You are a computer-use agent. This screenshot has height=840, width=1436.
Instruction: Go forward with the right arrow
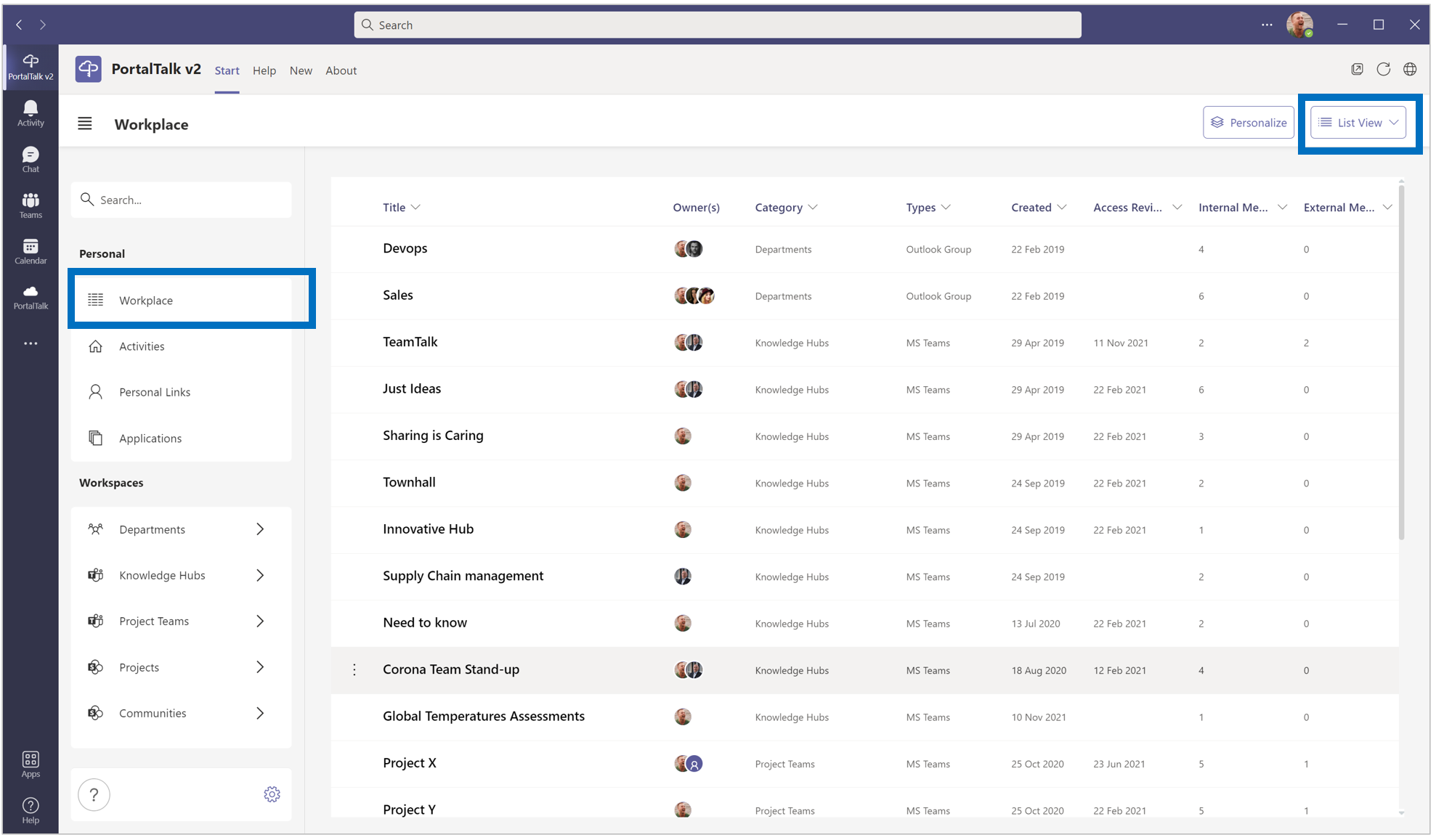(x=43, y=25)
